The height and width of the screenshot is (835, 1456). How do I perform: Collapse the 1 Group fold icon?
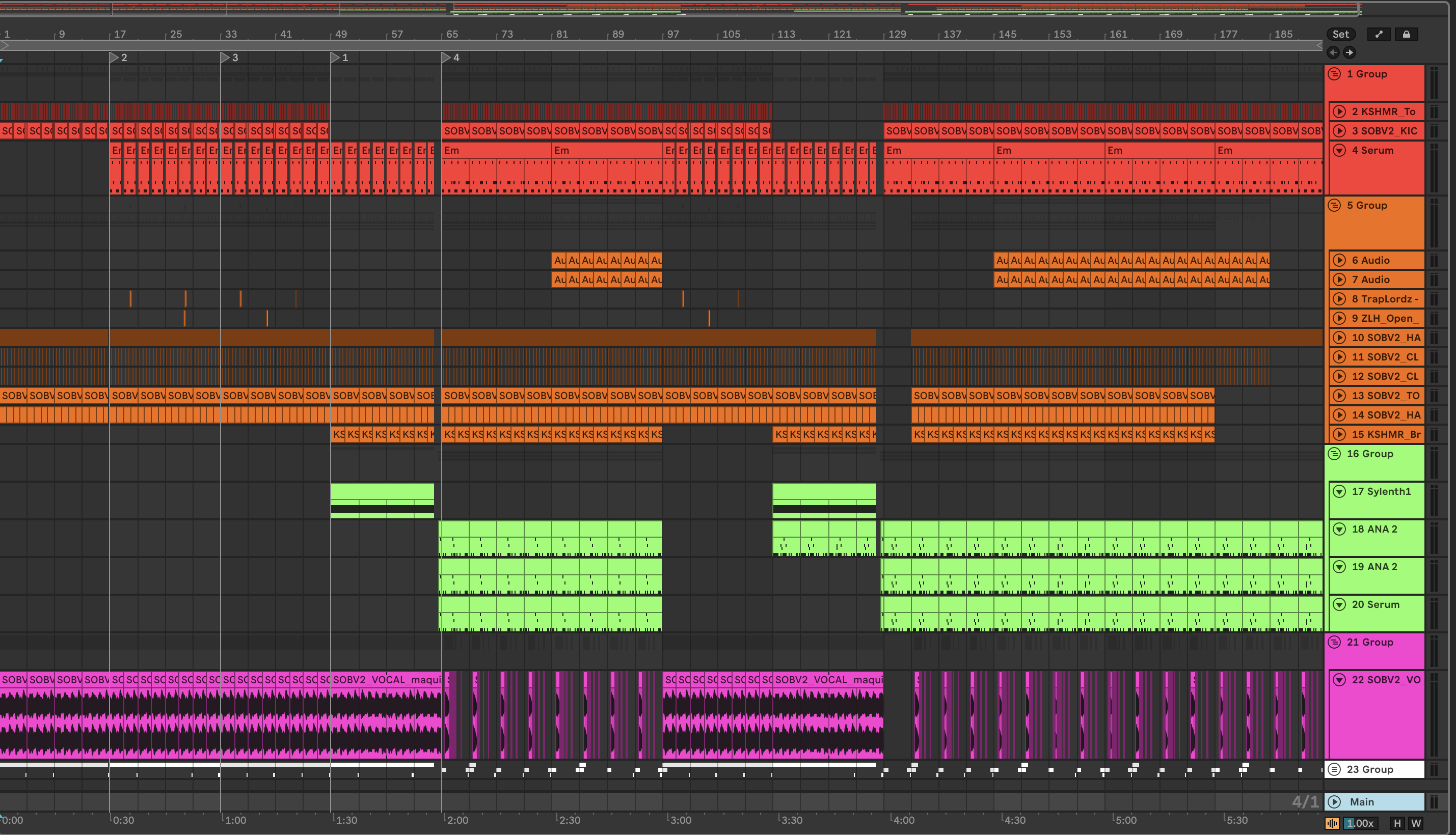point(1334,74)
